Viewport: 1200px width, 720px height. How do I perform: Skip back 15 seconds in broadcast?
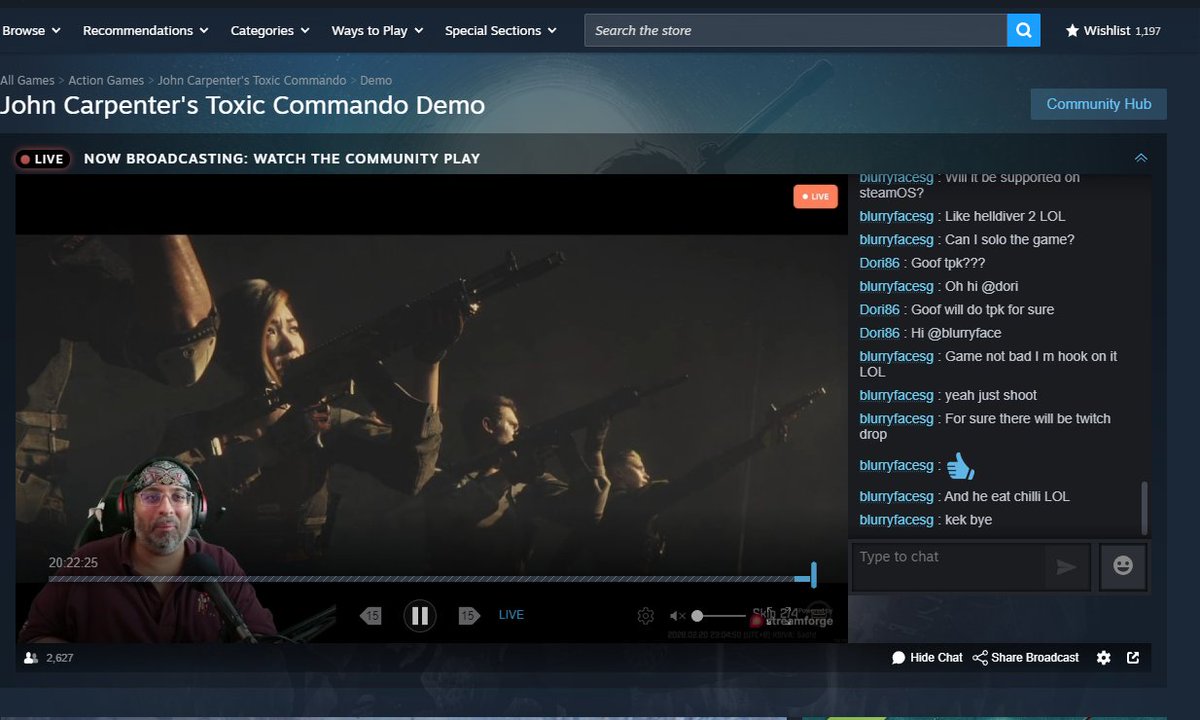tap(371, 615)
